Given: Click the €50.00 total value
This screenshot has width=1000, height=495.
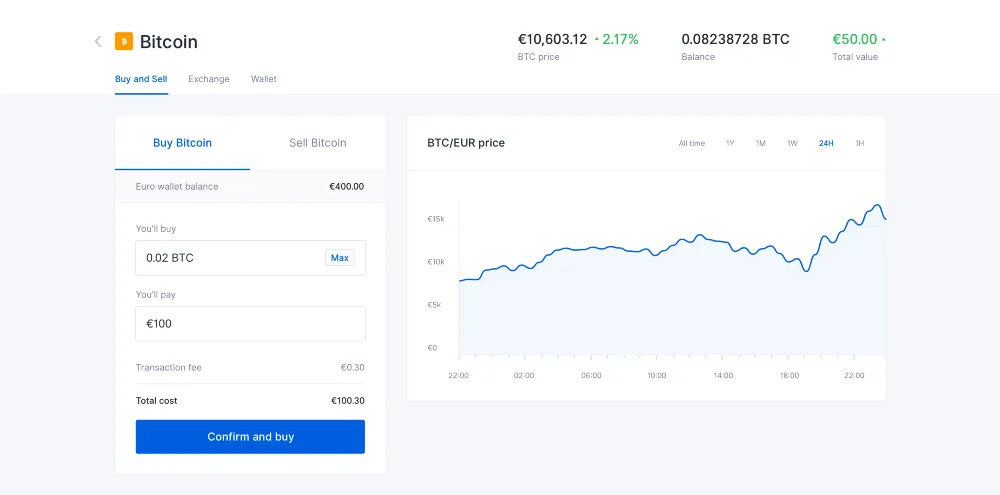Looking at the screenshot, I should point(855,40).
